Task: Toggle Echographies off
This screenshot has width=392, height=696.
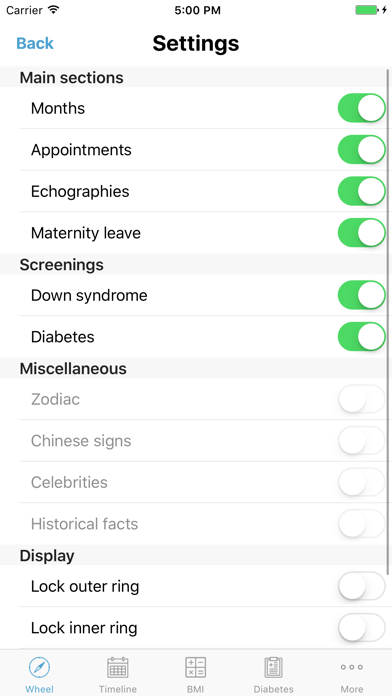Action: 361,191
